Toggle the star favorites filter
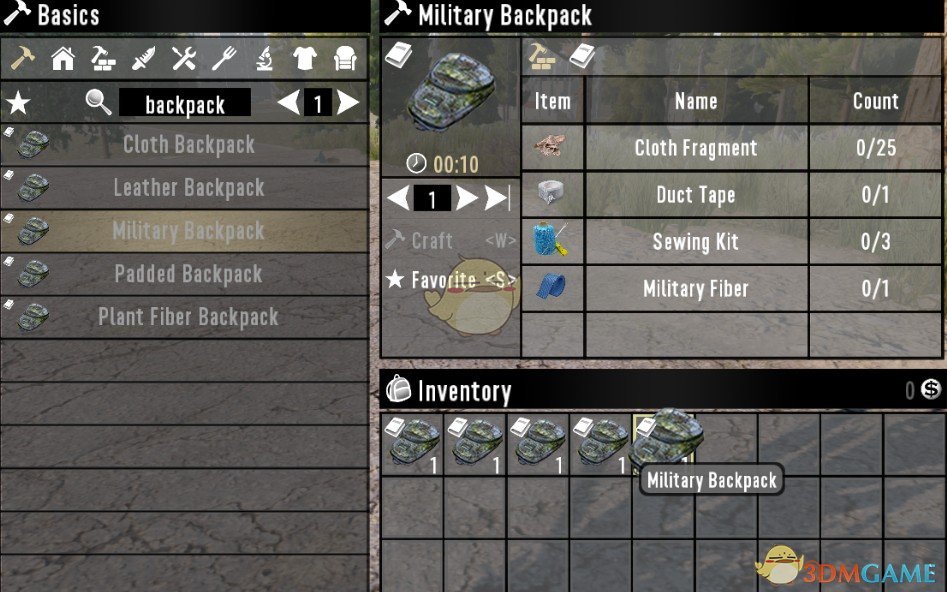 pyautogui.click(x=18, y=103)
